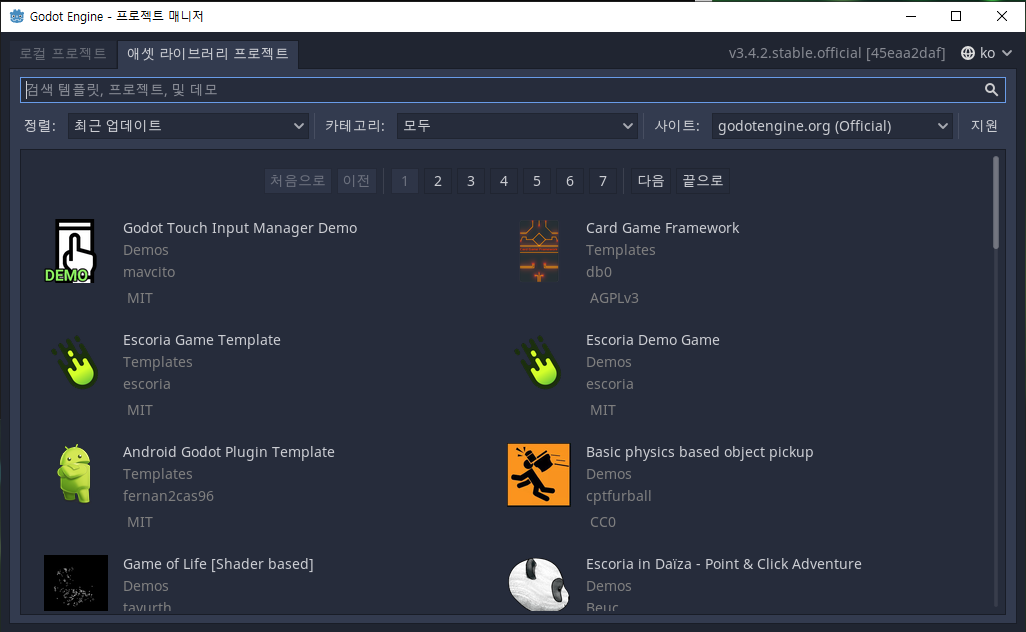This screenshot has width=1026, height=632.
Task: Open Escoria Game Template title
Action: (202, 340)
